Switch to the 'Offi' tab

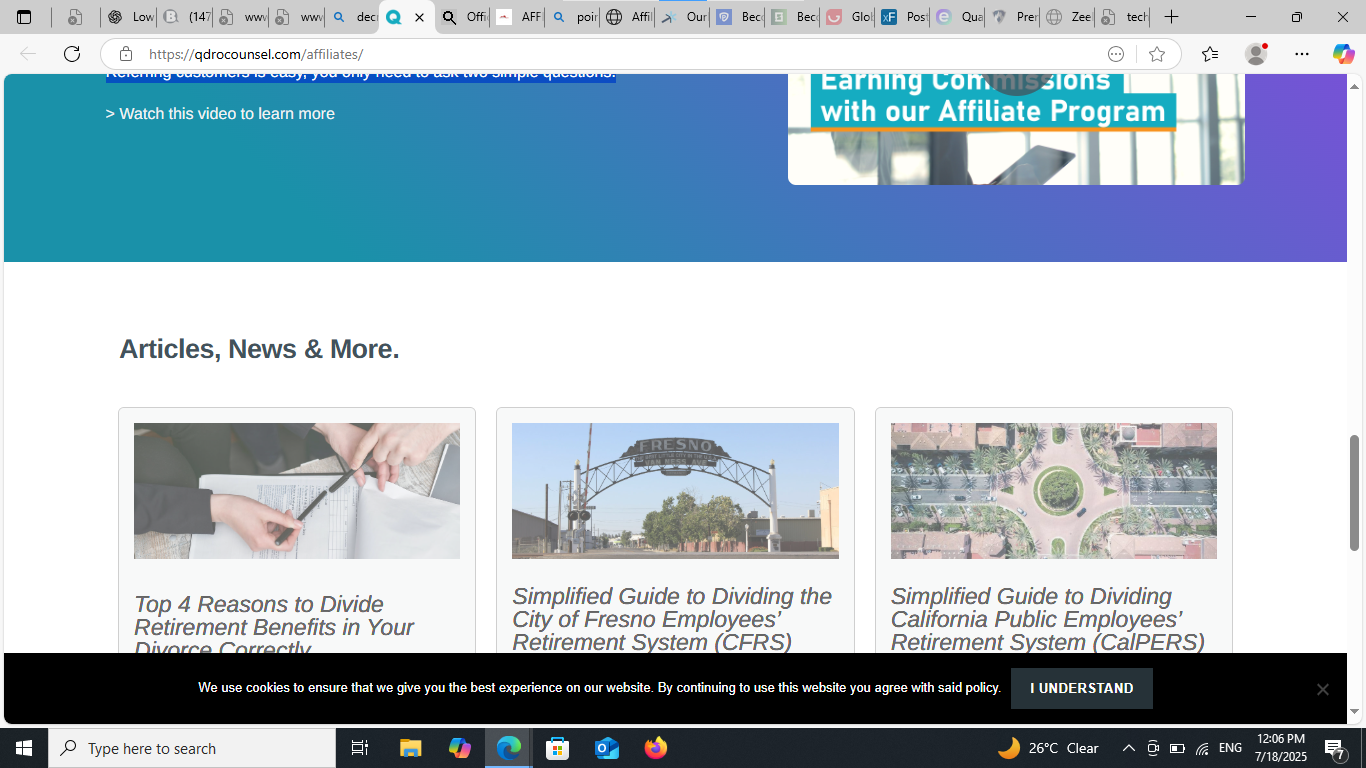464,17
